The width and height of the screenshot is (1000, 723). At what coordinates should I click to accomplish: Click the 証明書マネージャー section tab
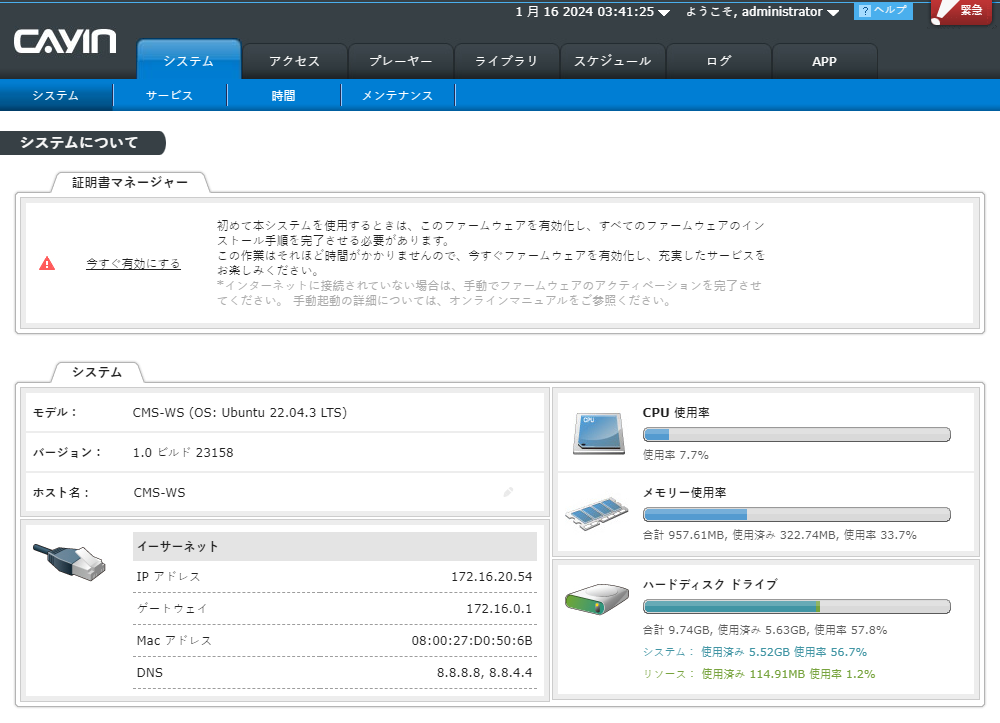(x=130, y=182)
